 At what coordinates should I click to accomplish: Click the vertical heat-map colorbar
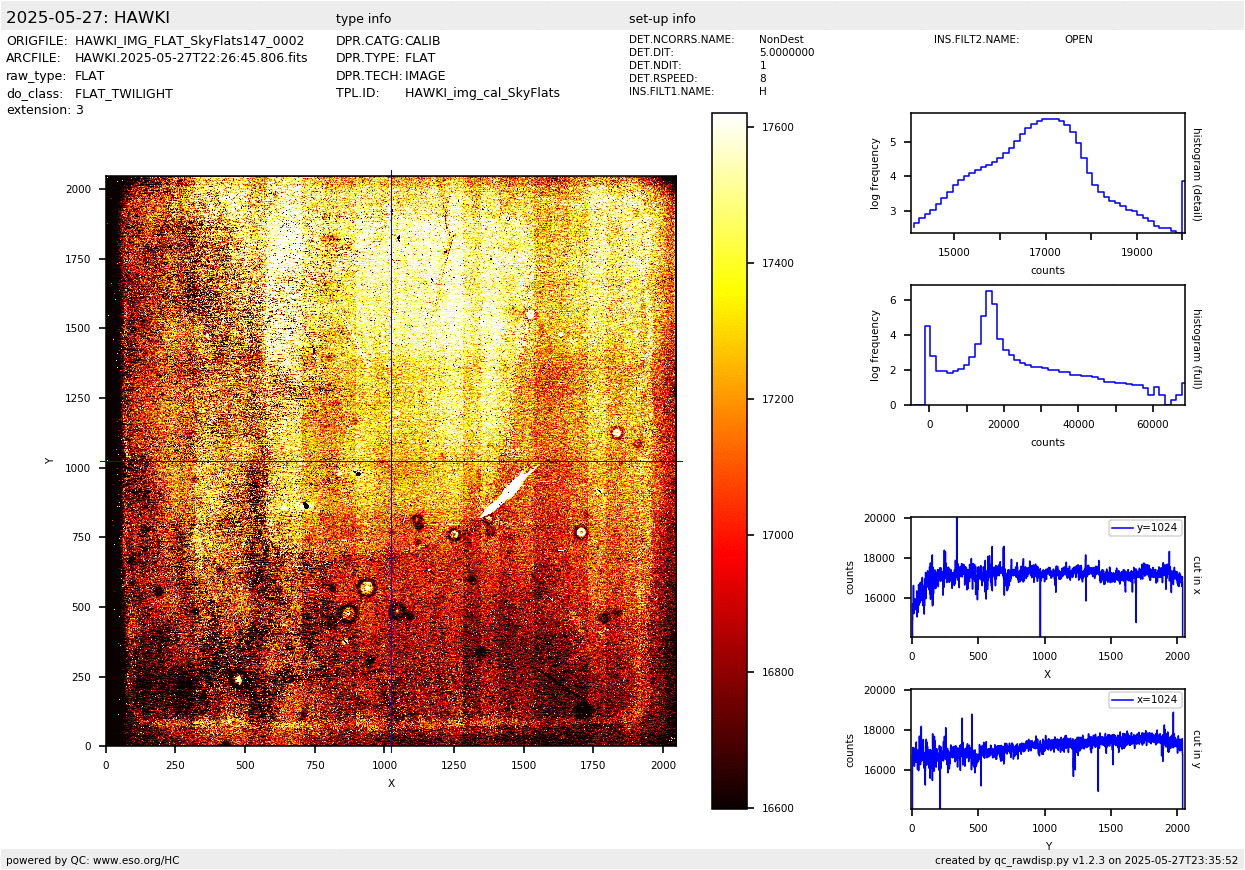click(729, 460)
